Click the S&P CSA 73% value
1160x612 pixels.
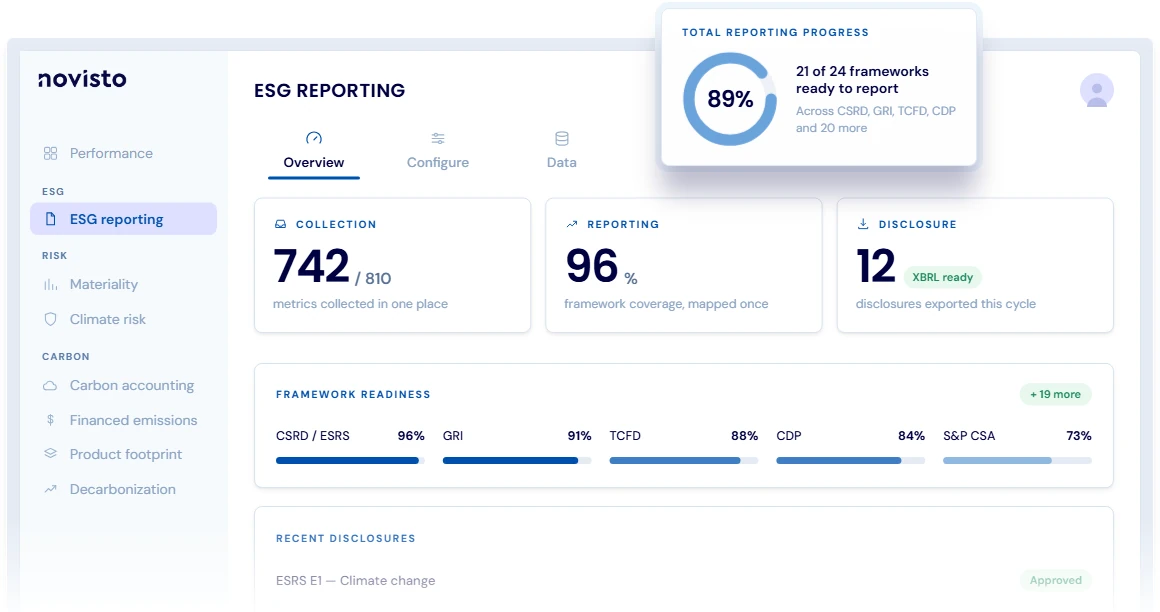1079,436
